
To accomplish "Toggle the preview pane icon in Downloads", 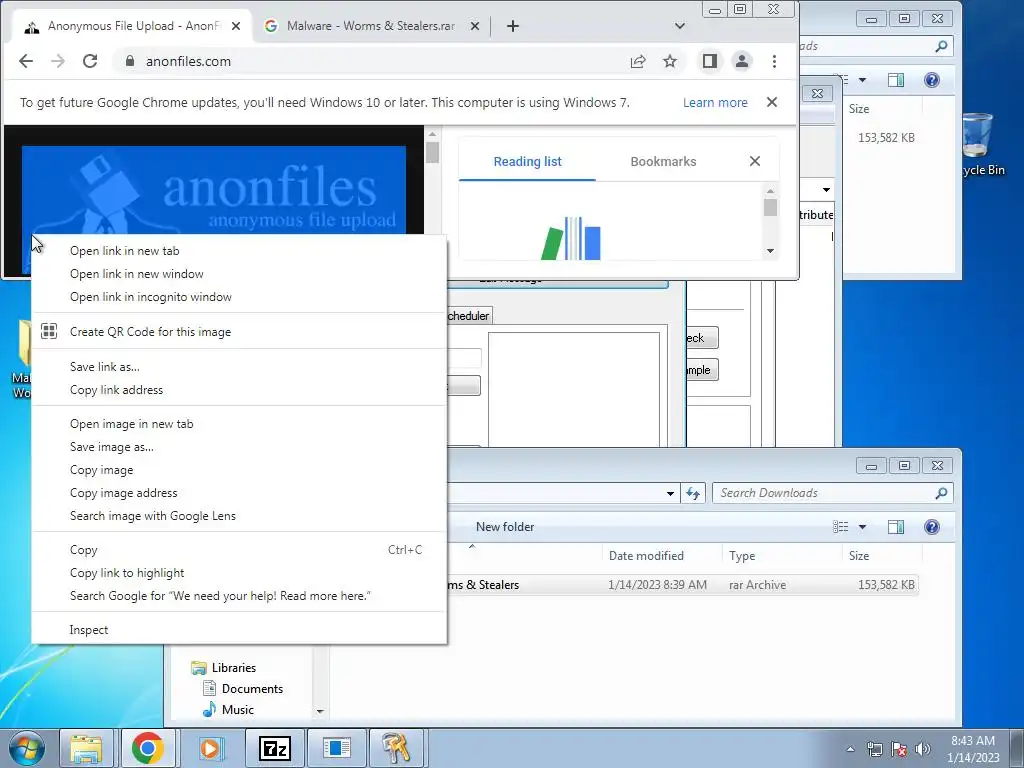I will click(x=896, y=527).
